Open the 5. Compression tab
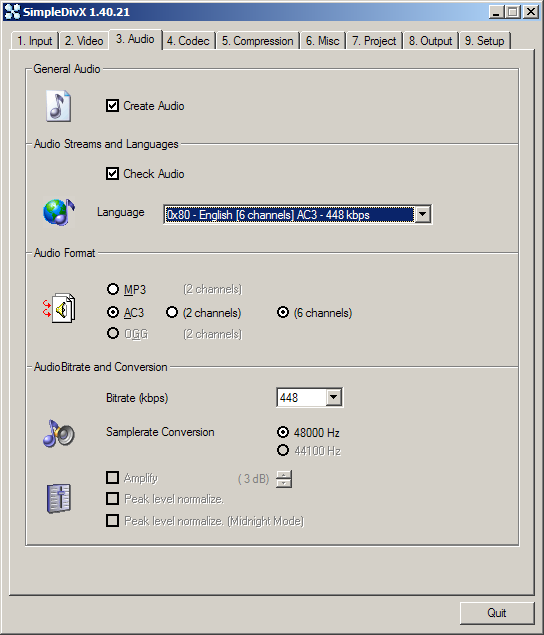Screen dimensions: 544x635 (x=258, y=41)
